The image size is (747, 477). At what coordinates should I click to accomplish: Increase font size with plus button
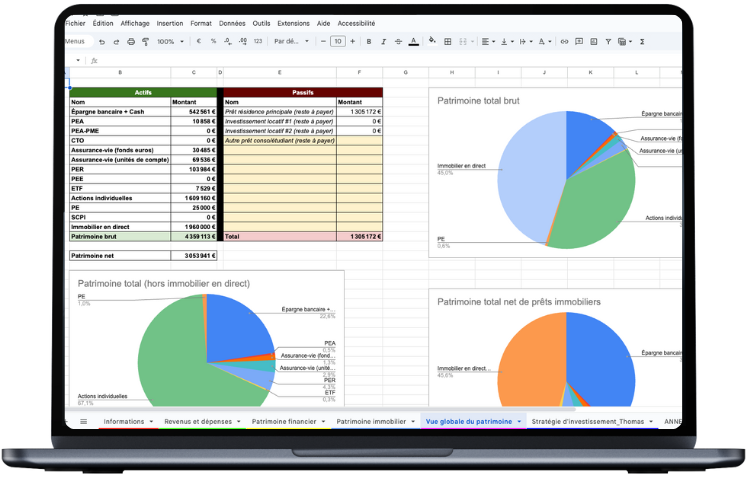pos(353,41)
